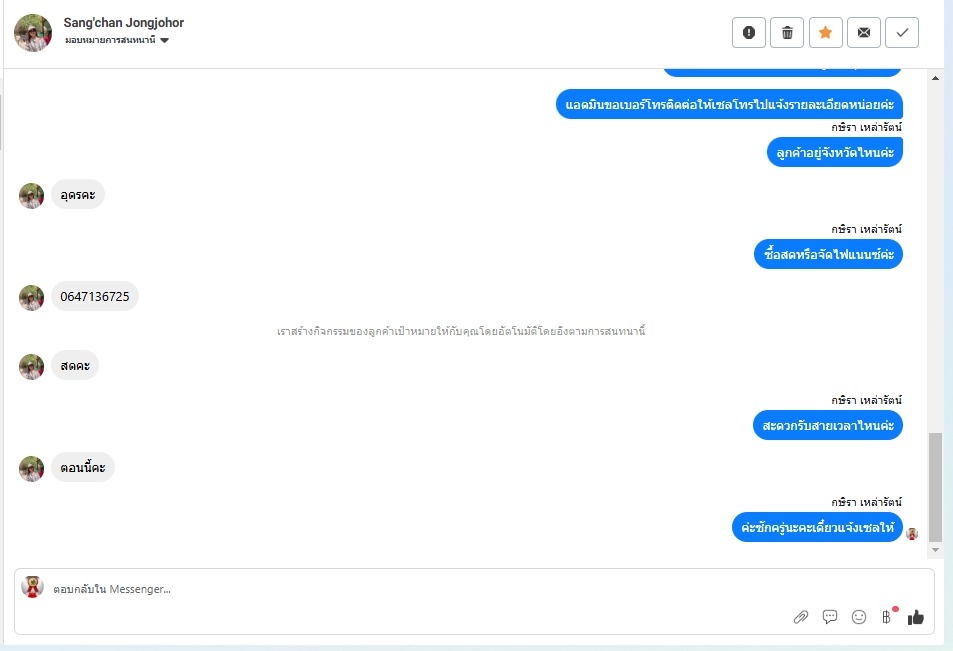Click the scrollbar down arrow
The image size is (953, 651).
click(x=935, y=550)
